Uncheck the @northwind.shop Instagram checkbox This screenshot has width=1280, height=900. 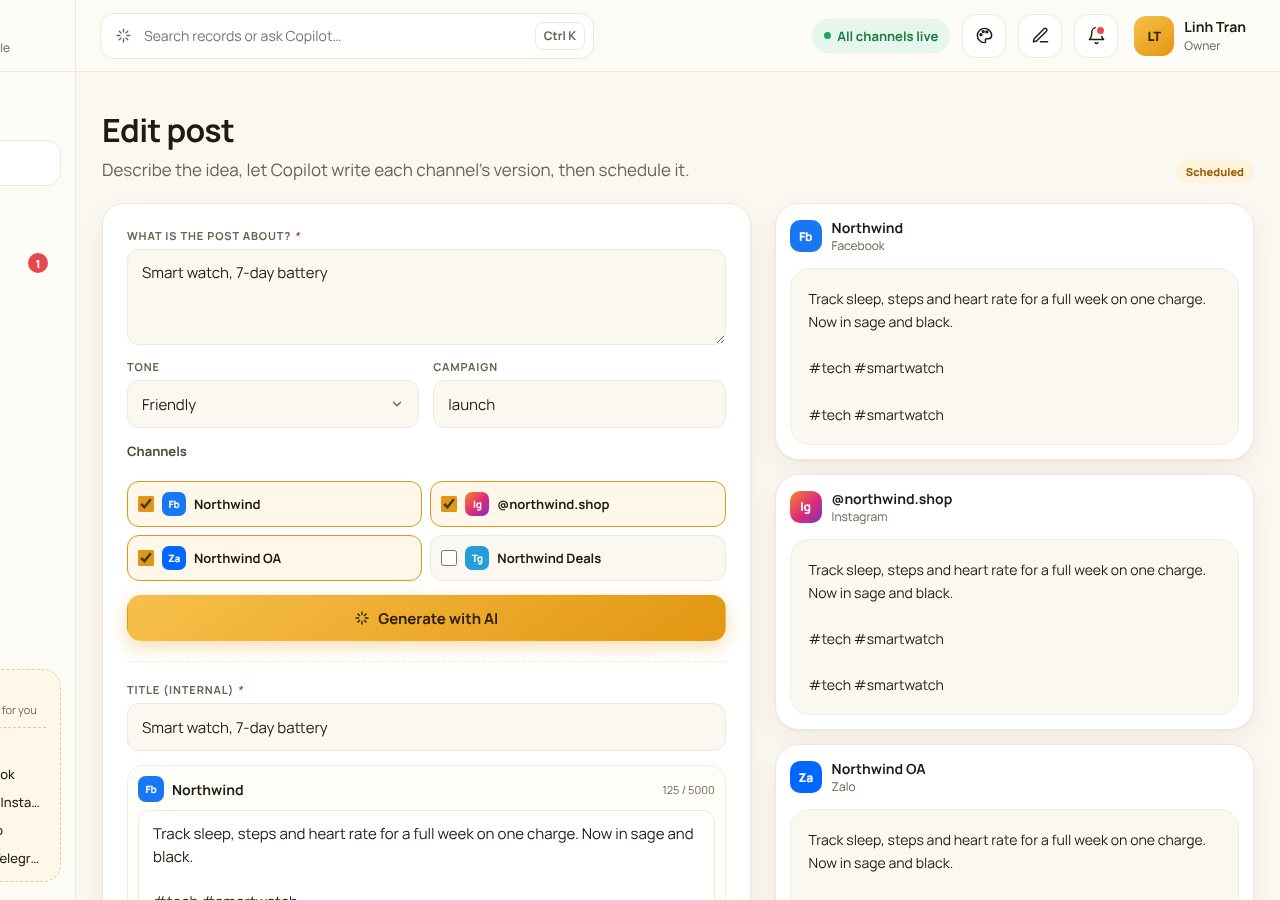pos(449,504)
